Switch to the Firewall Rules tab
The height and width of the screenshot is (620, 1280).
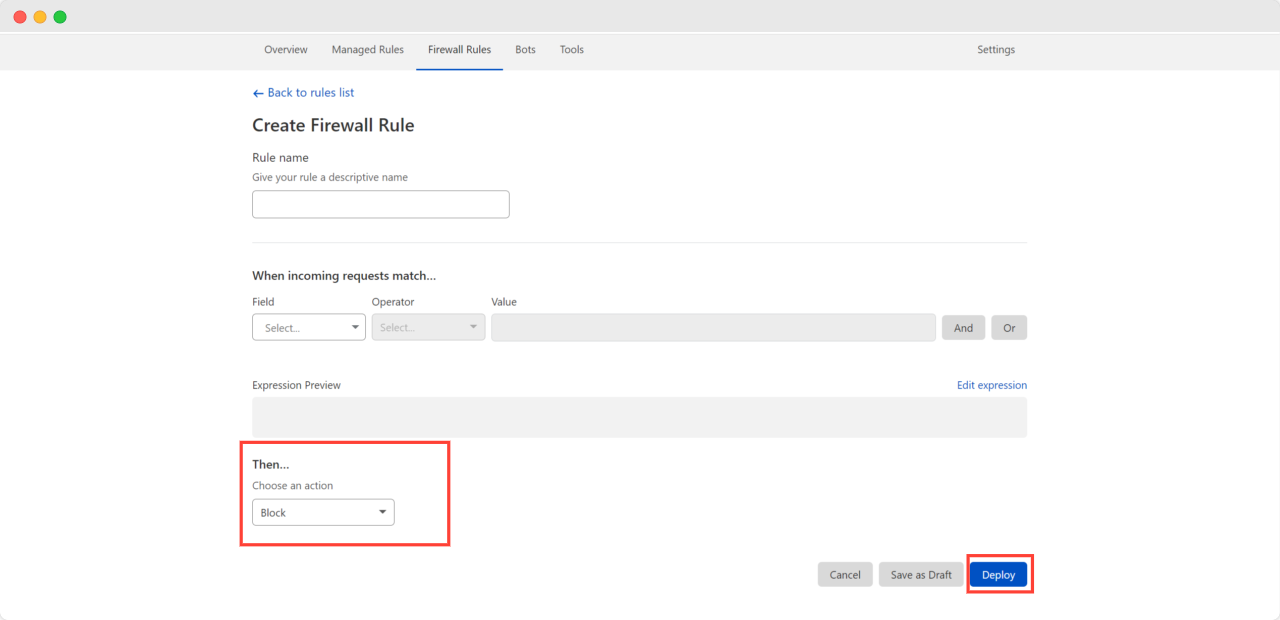(459, 49)
